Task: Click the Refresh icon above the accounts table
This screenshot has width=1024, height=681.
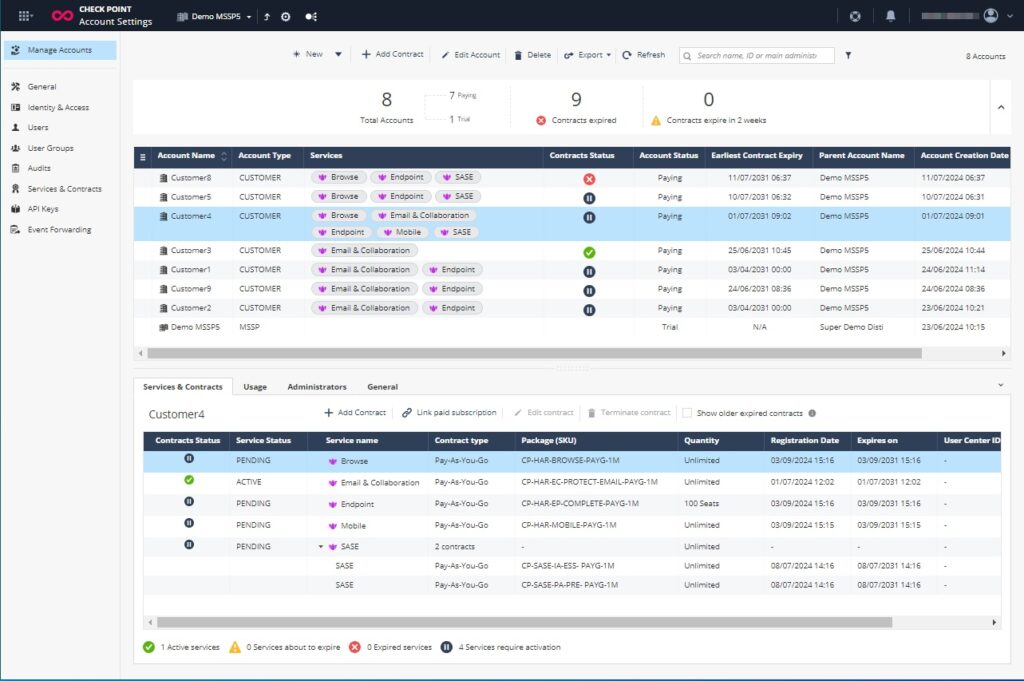Action: tap(644, 55)
